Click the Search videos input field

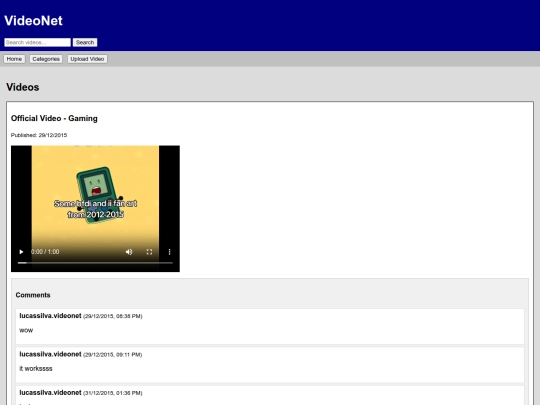coord(37,42)
